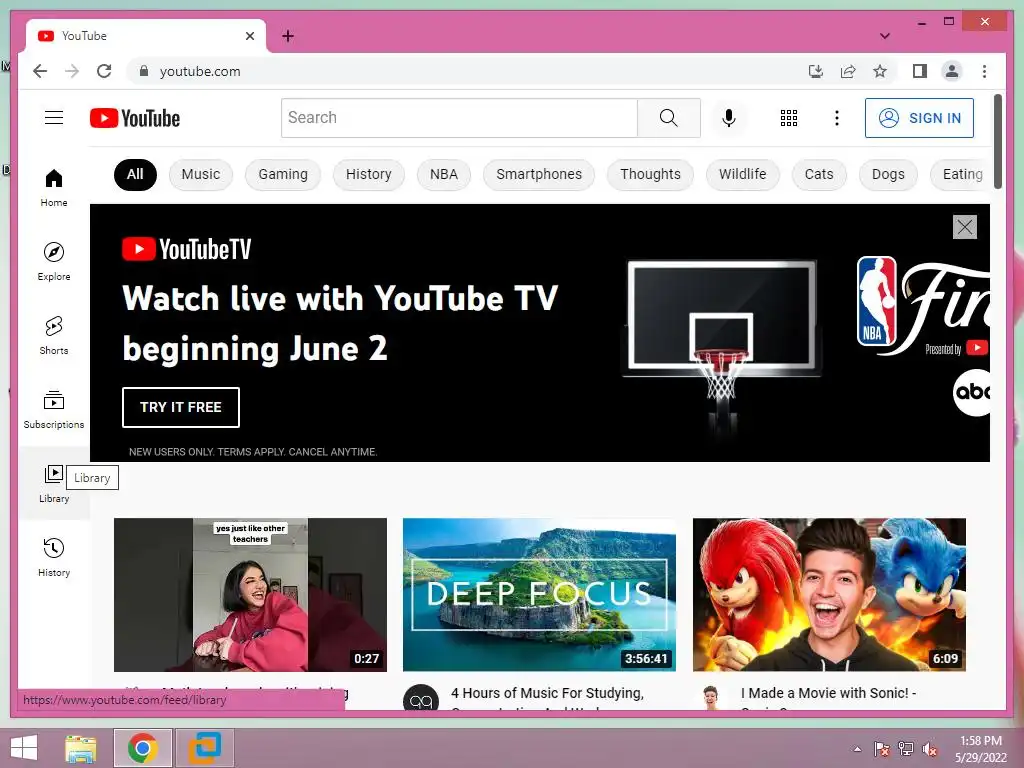Go to Home in the sidebar
The width and height of the screenshot is (1024, 768).
click(x=54, y=188)
